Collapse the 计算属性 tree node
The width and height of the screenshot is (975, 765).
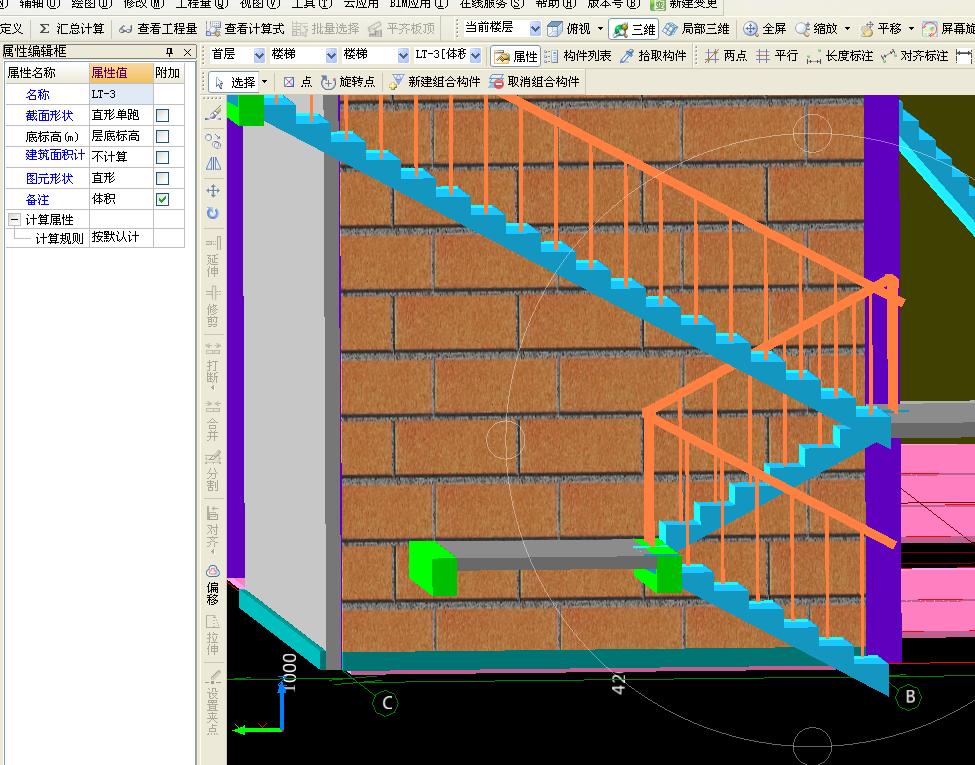[x=14, y=219]
